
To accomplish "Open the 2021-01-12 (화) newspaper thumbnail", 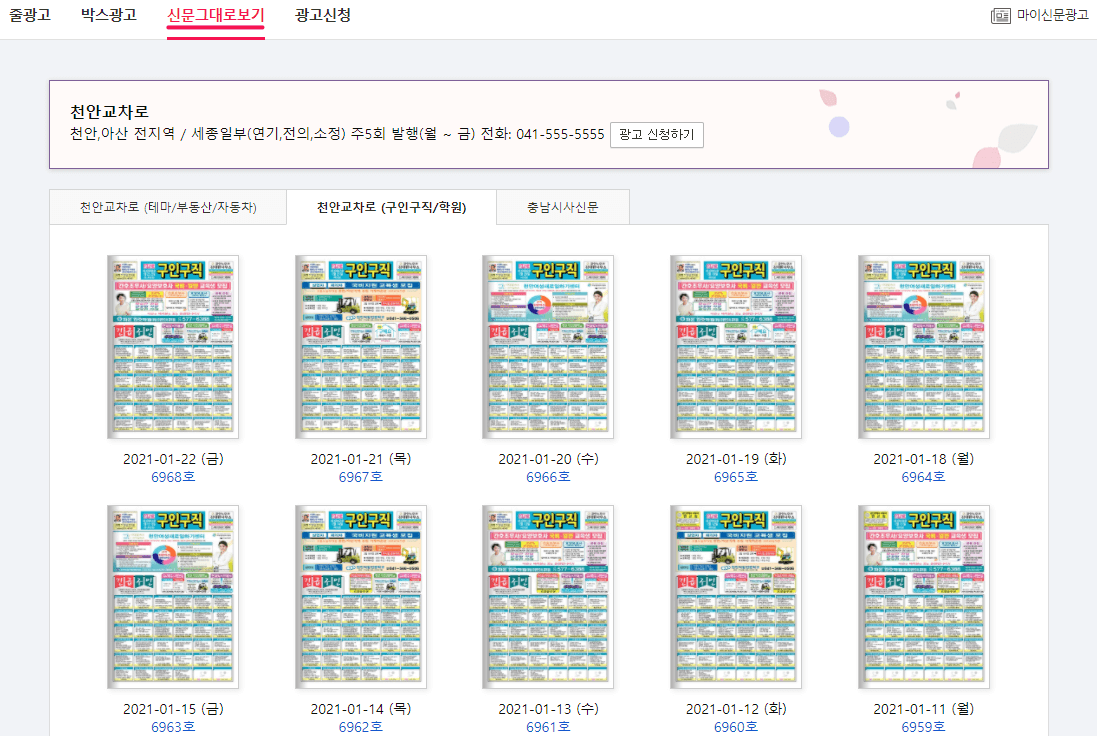I will (x=735, y=597).
